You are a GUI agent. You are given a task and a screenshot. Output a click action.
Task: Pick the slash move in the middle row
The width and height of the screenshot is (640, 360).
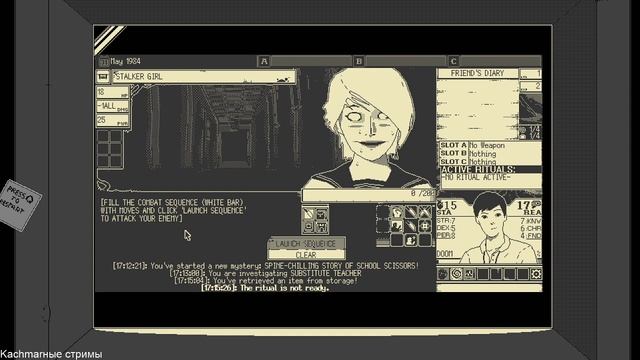coord(411,226)
